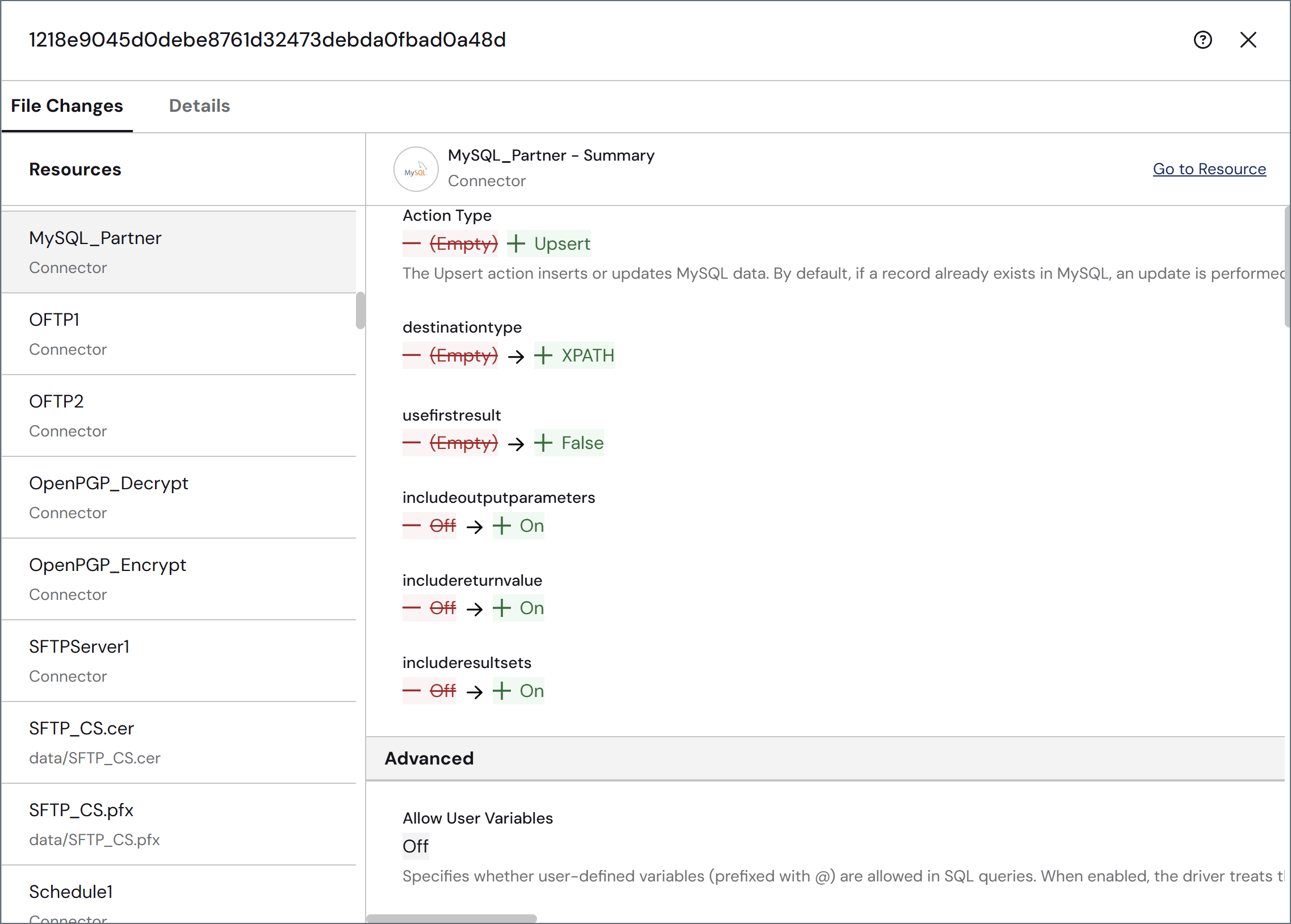Click the On value under includeresultsets

[518, 691]
